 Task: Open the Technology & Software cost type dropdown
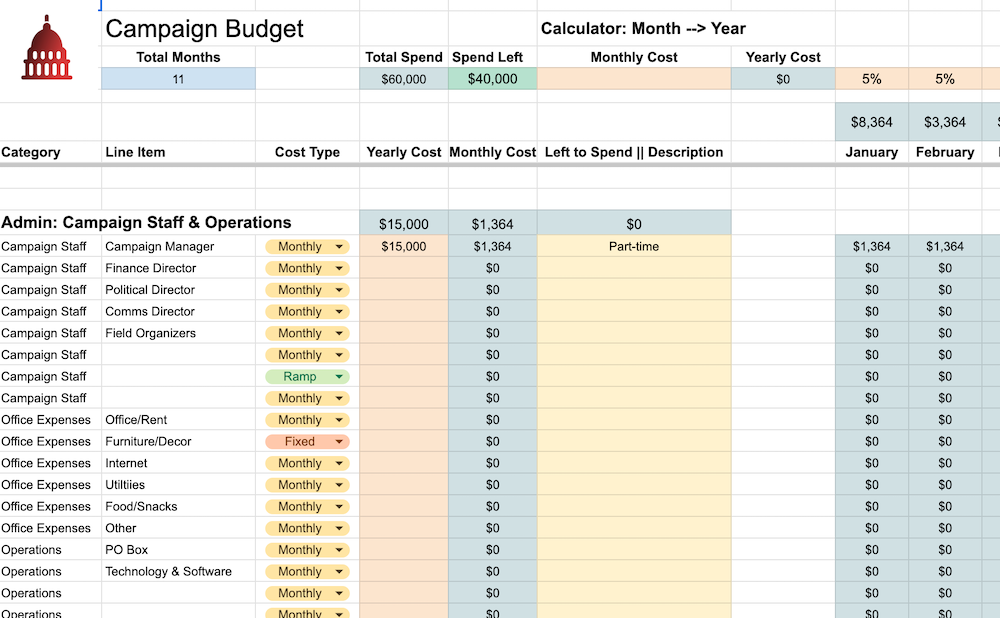(306, 571)
